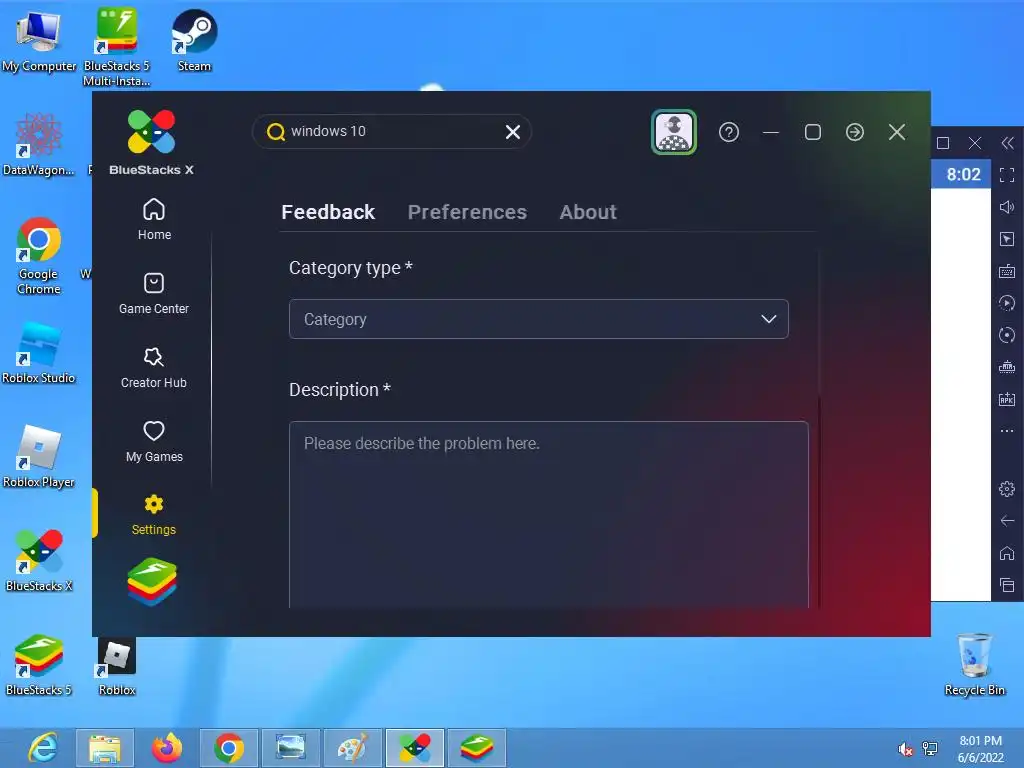1024x768 pixels.
Task: Select Settings gear in sidebar
Action: tap(153, 515)
